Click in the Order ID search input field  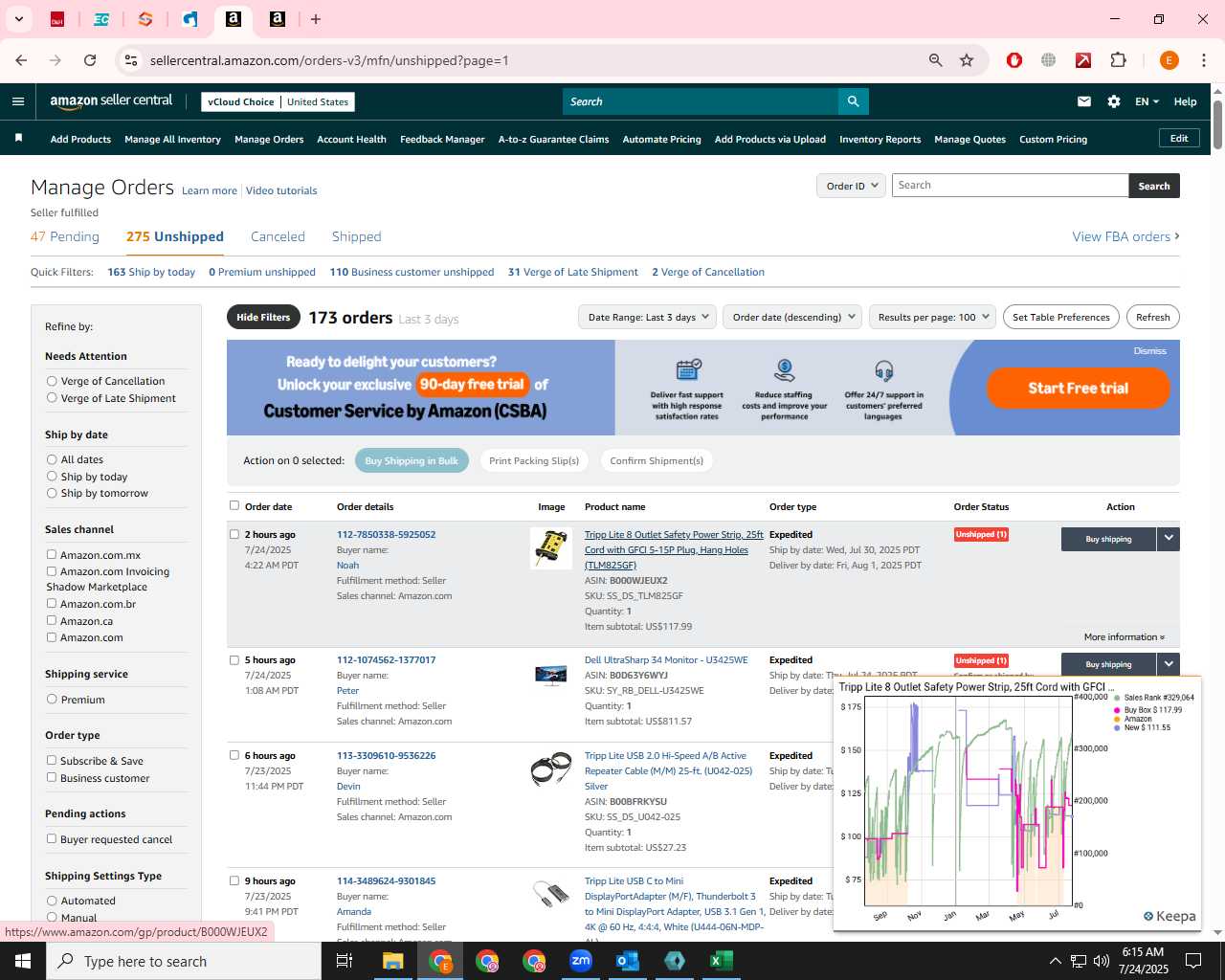pos(1010,186)
